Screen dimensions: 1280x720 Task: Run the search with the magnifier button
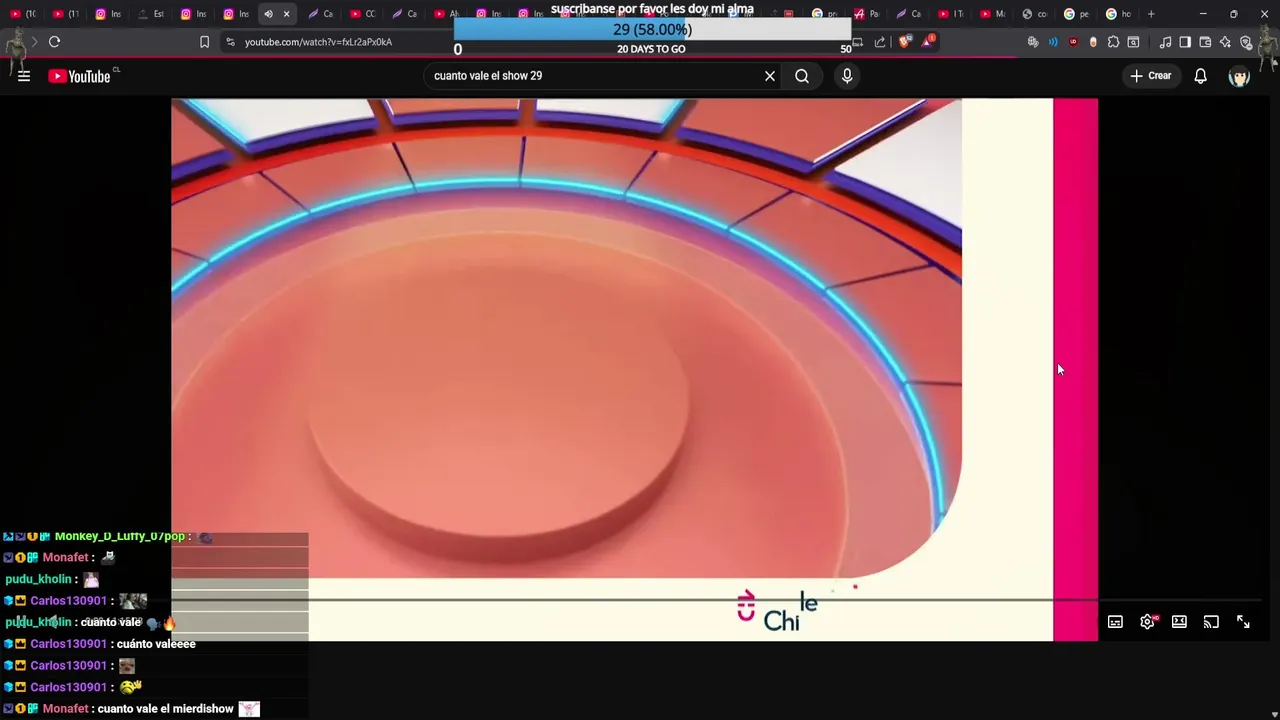[x=802, y=76]
